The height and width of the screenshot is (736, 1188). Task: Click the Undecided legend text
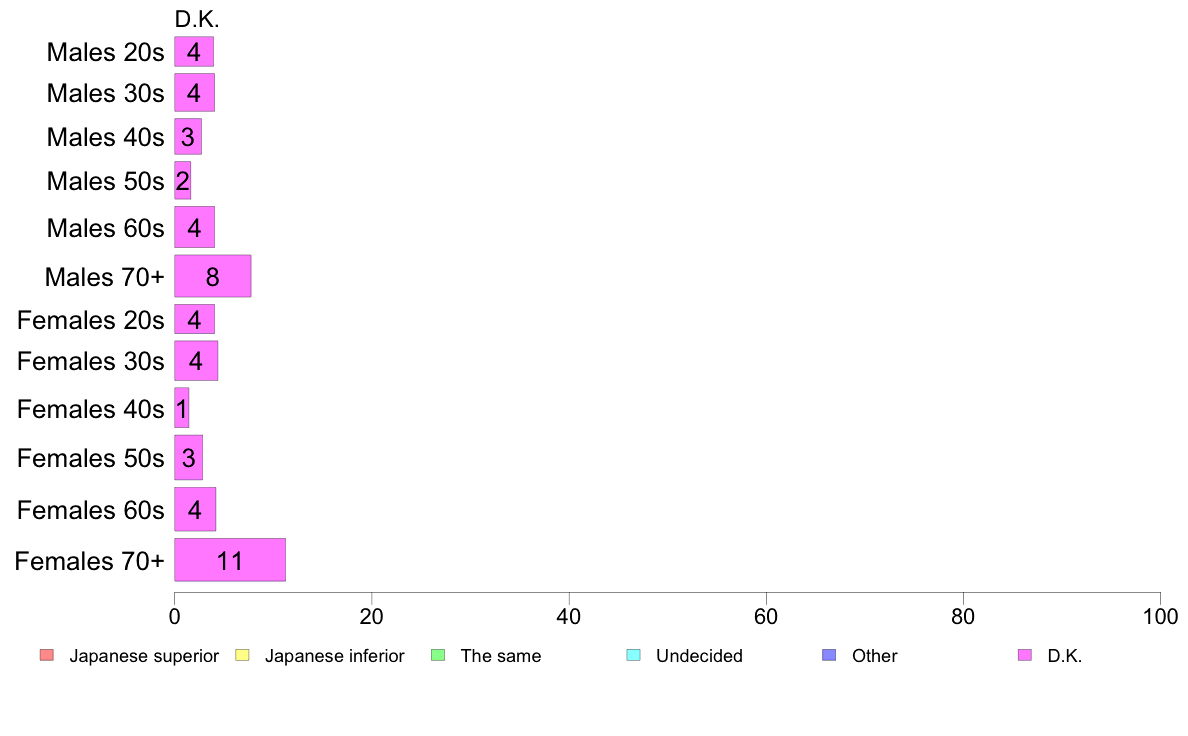pyautogui.click(x=699, y=656)
